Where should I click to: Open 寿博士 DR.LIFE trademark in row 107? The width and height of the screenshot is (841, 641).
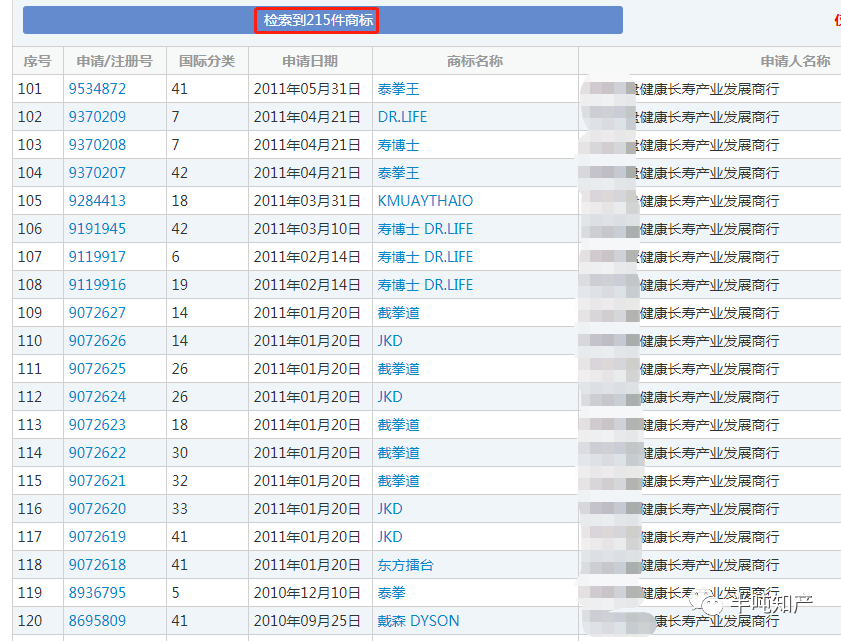425,256
